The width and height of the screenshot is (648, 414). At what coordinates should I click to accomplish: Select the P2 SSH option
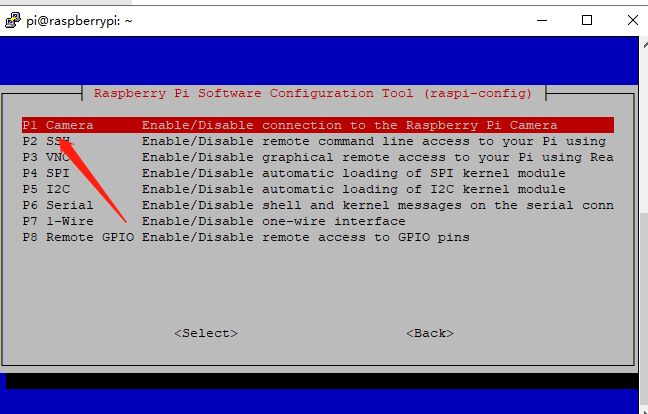click(318, 141)
